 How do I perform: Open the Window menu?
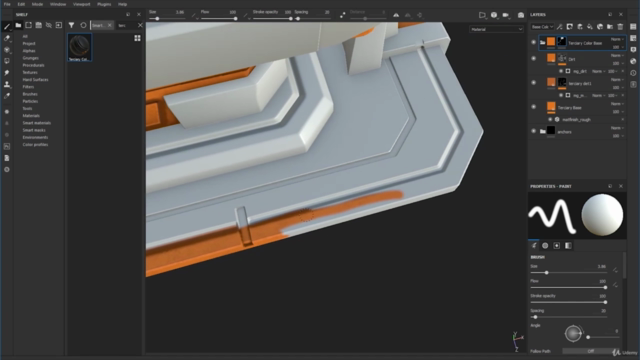[x=58, y=4]
